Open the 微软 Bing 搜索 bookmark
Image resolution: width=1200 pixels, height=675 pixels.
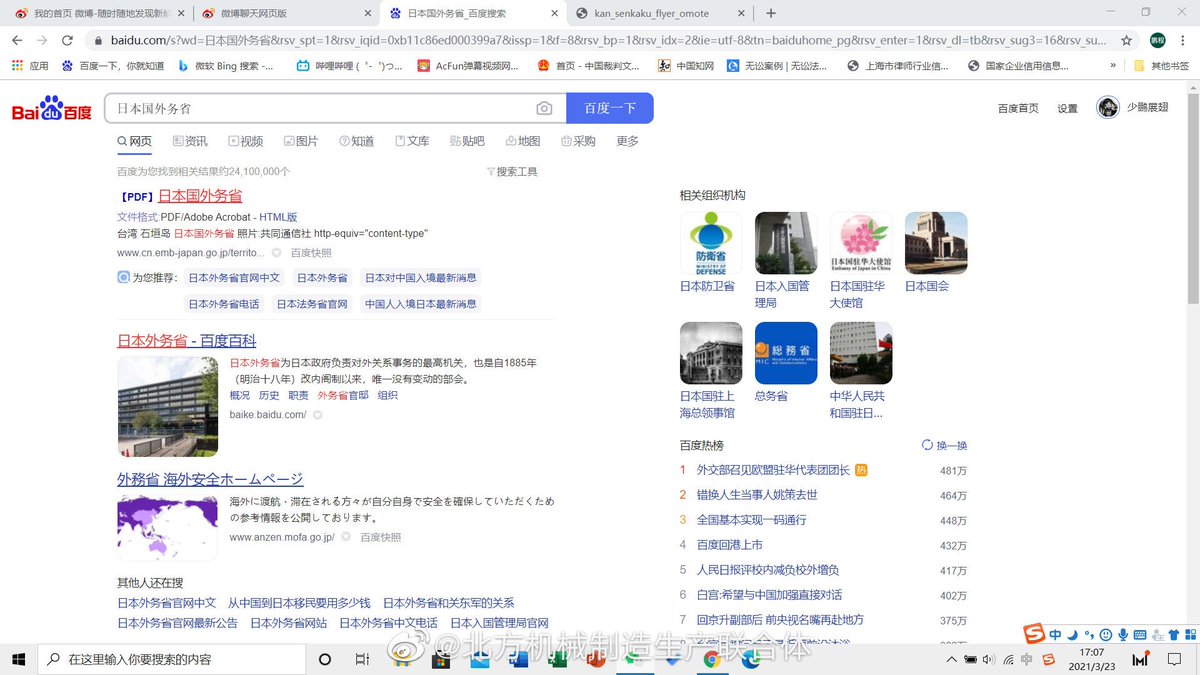tap(226, 66)
